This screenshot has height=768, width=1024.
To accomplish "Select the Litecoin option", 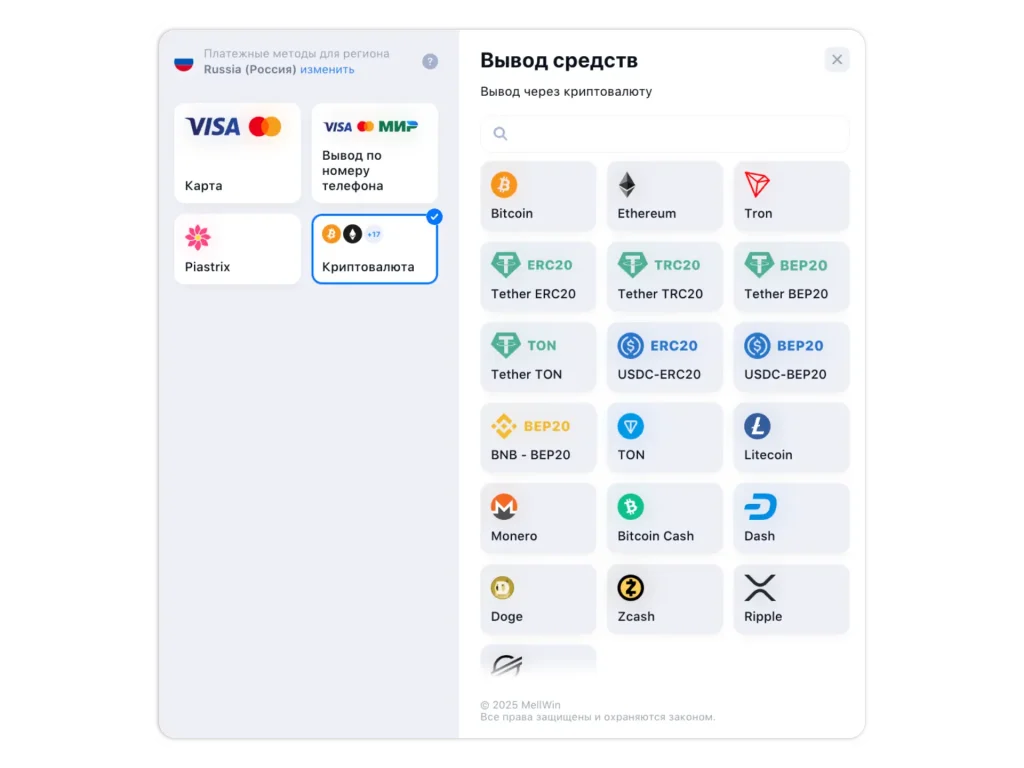I will 792,438.
